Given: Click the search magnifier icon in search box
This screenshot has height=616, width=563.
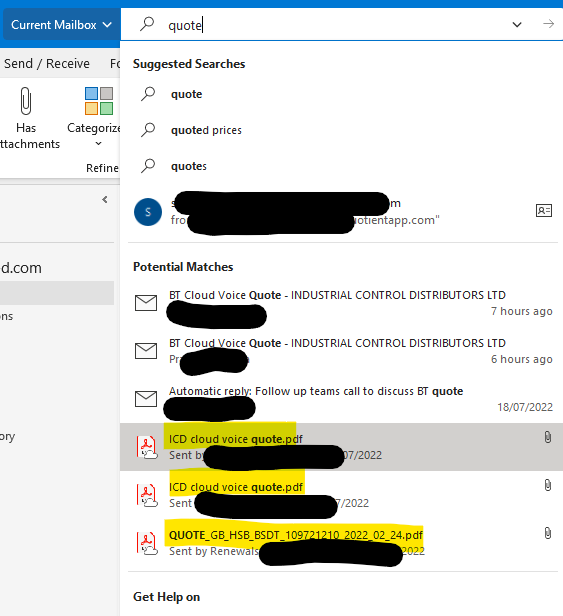Looking at the screenshot, I should coord(147,24).
